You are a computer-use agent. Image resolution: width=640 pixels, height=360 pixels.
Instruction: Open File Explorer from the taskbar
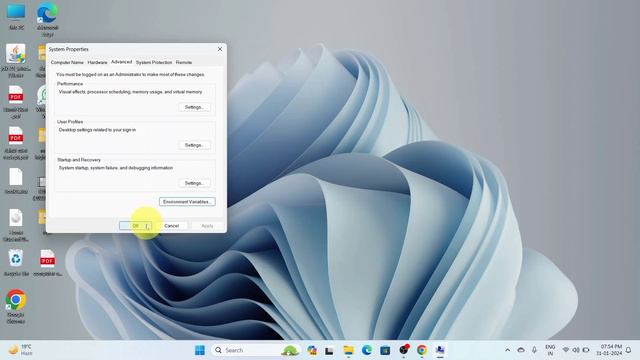point(348,350)
